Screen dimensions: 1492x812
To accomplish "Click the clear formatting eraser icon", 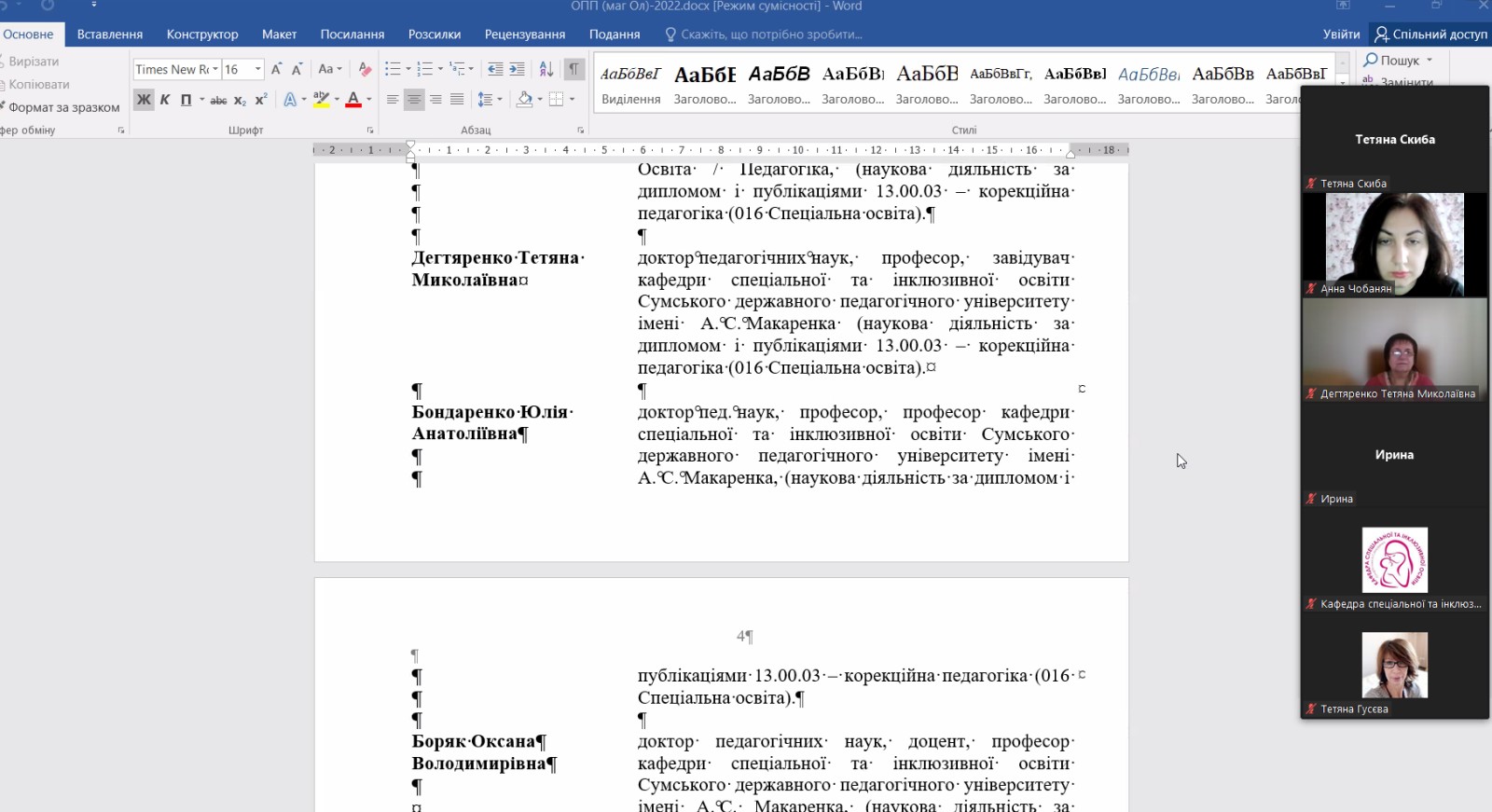I will click(x=365, y=69).
